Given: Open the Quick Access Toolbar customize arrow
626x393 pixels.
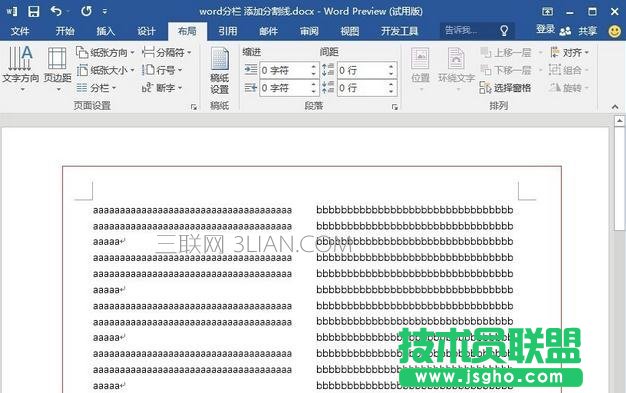Looking at the screenshot, I should pos(105,12).
